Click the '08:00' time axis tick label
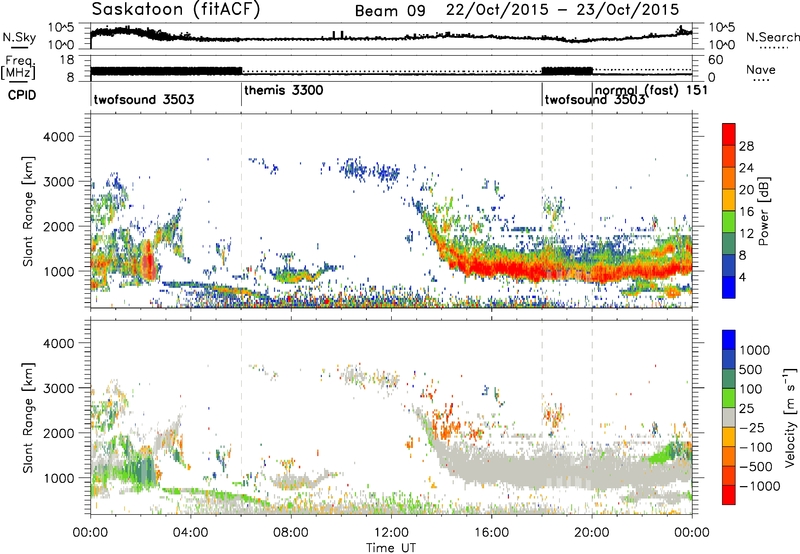Screen dimensions: 800x554 point(291,533)
